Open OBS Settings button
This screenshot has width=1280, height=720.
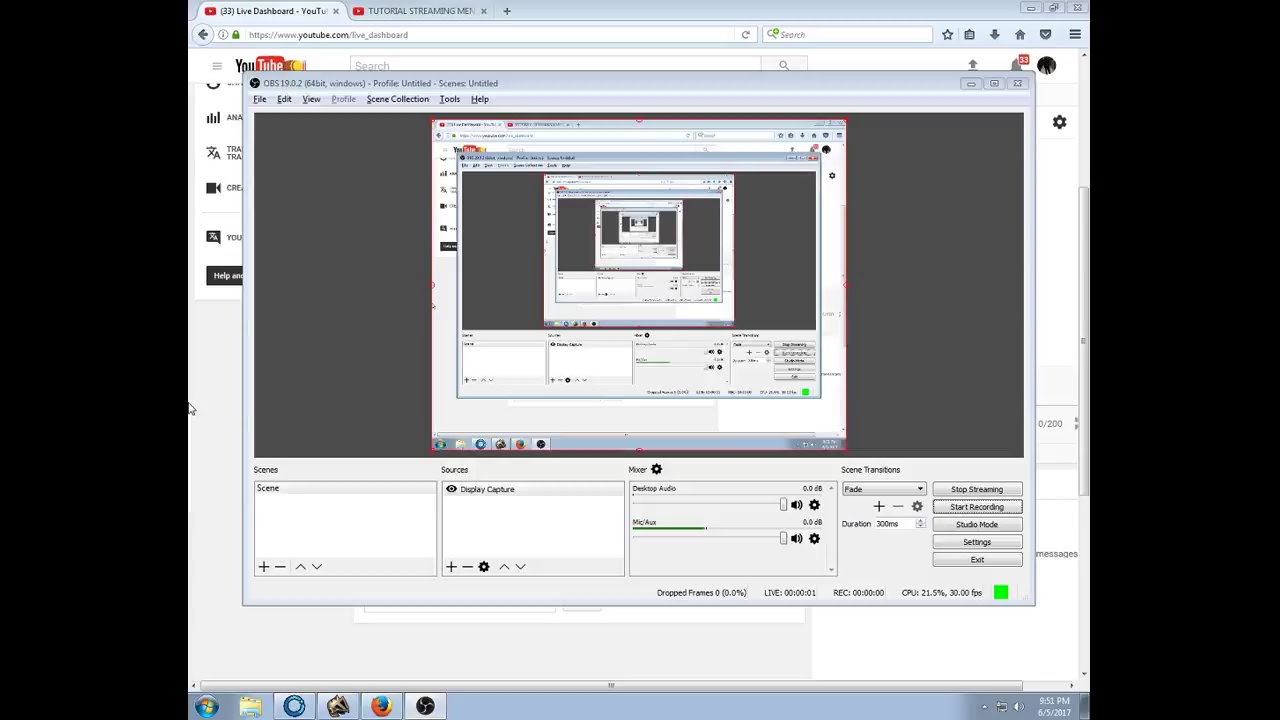pyautogui.click(x=977, y=542)
